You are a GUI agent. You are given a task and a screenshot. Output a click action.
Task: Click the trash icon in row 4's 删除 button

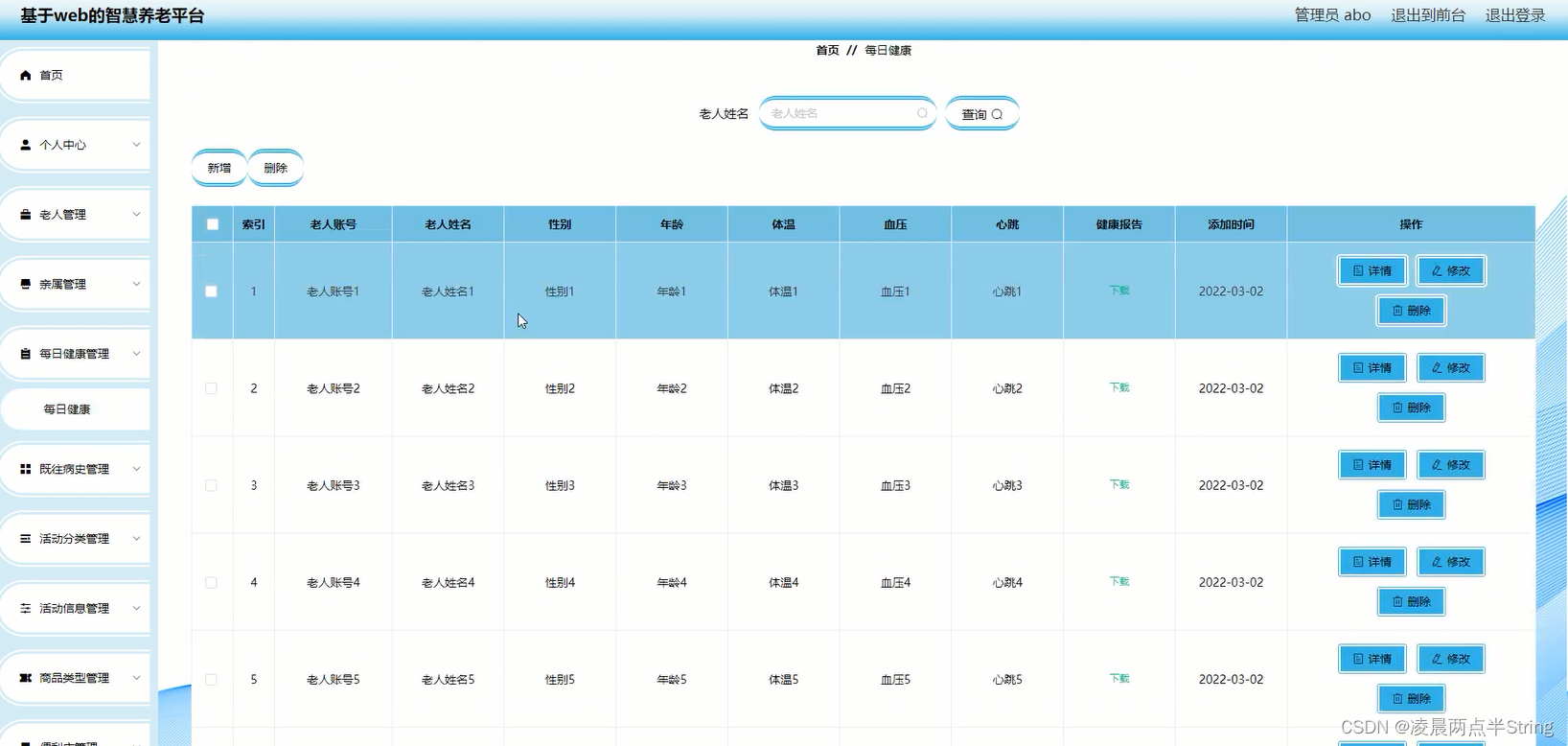tap(1397, 601)
